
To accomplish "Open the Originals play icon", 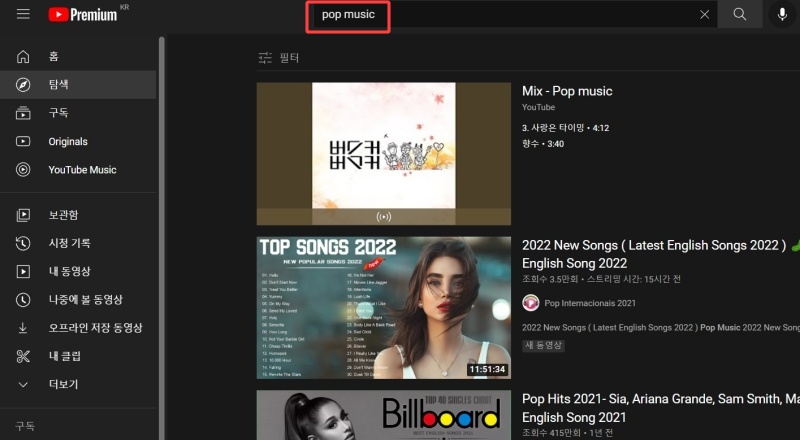I will (x=23, y=141).
